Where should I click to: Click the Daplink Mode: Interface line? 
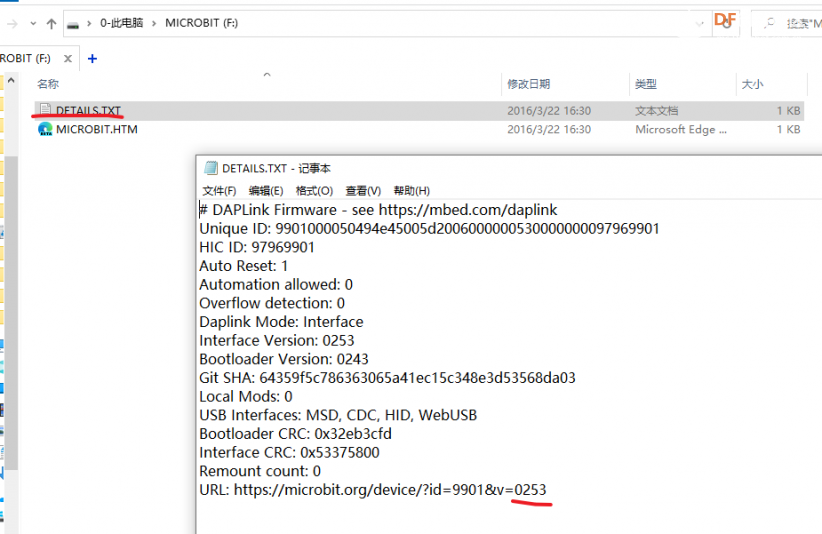click(281, 322)
